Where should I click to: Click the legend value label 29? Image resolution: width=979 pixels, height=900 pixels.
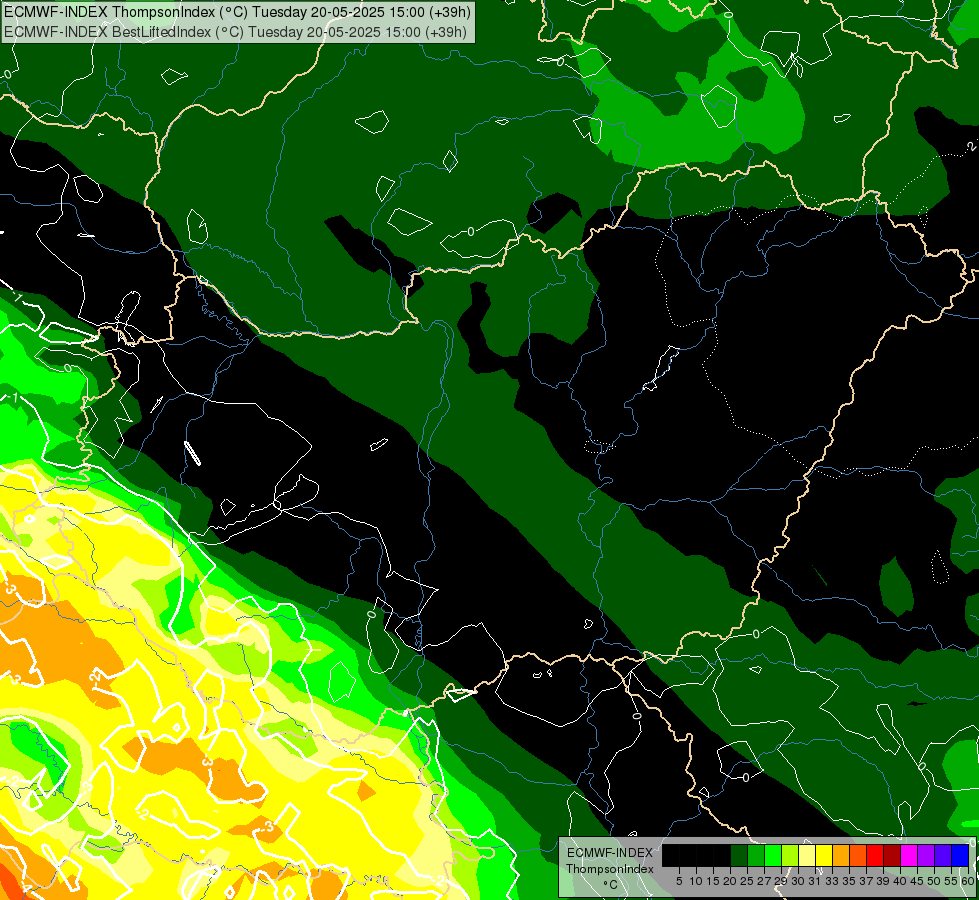781,881
